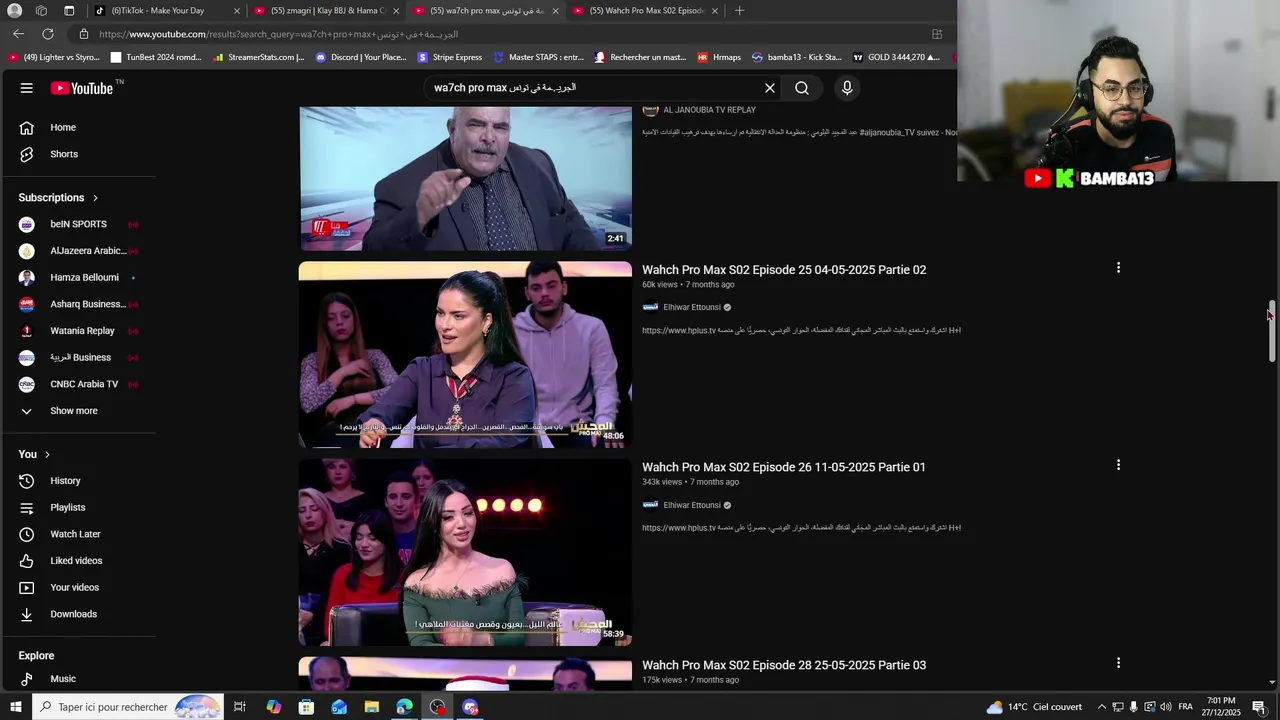This screenshot has height=720, width=1280.
Task: Open Stripe Express bookmark
Action: [450, 57]
